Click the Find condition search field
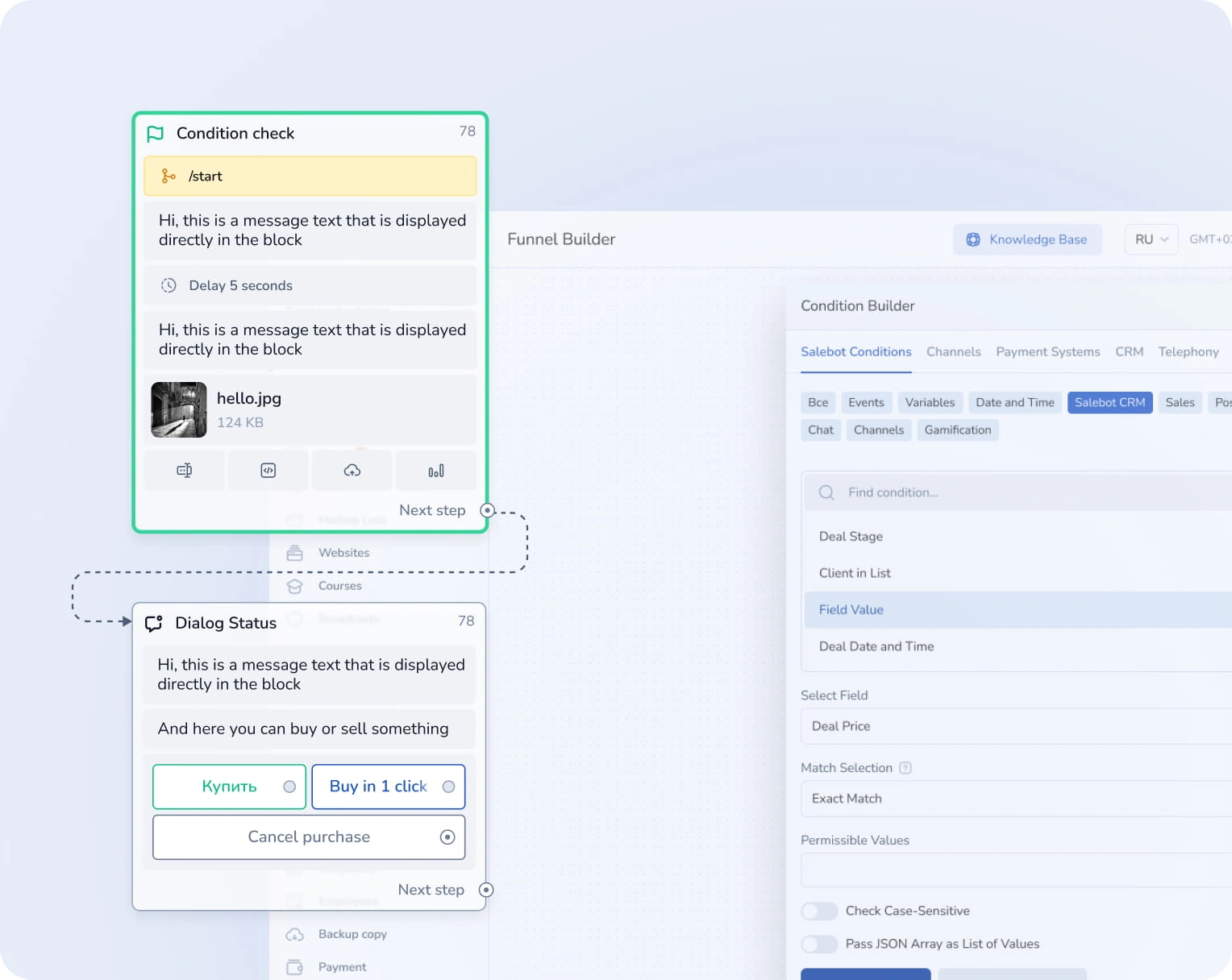Screen dimensions: 1232x980 1018,492
